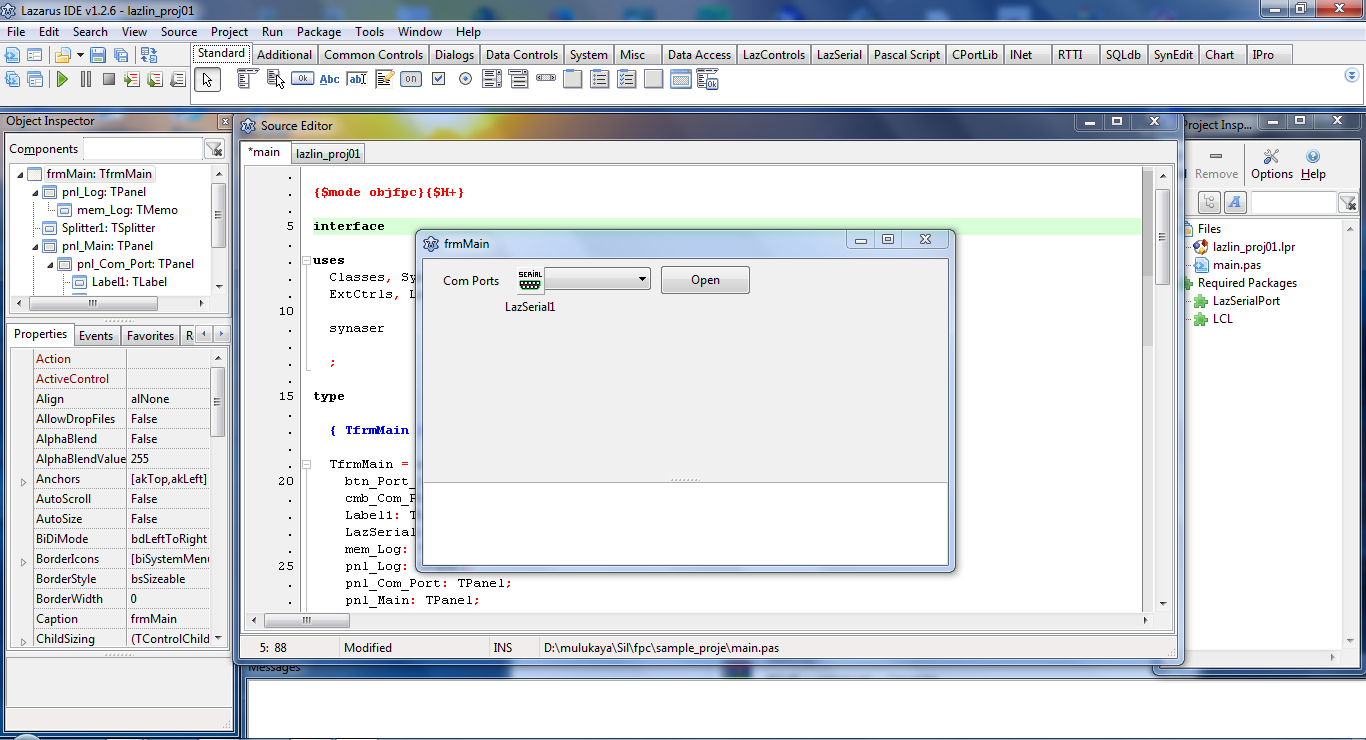Collapse frmMain node in component tree

tap(21, 174)
